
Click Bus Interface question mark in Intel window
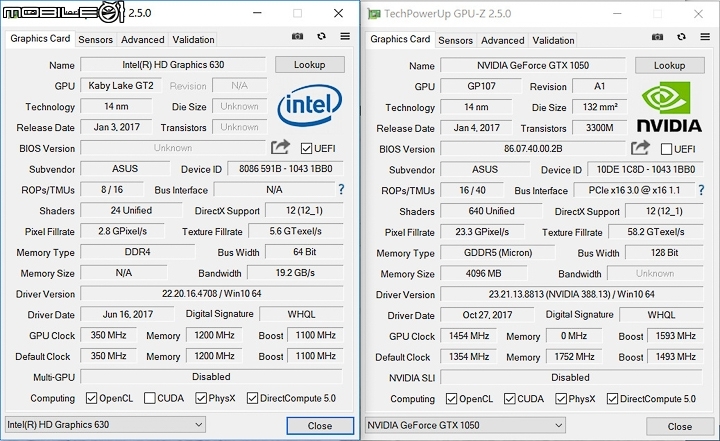(x=341, y=189)
